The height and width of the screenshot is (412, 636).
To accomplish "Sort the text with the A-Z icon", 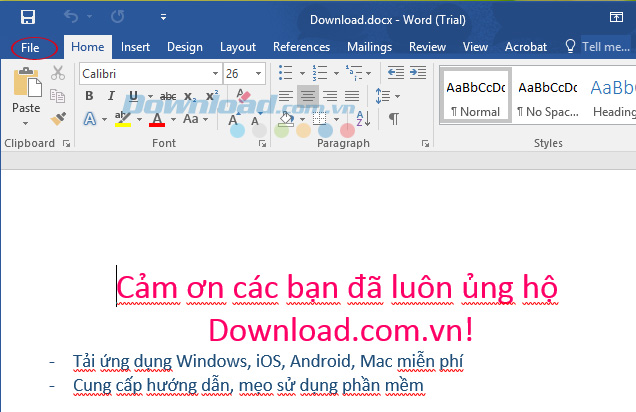I will pyautogui.click(x=363, y=119).
